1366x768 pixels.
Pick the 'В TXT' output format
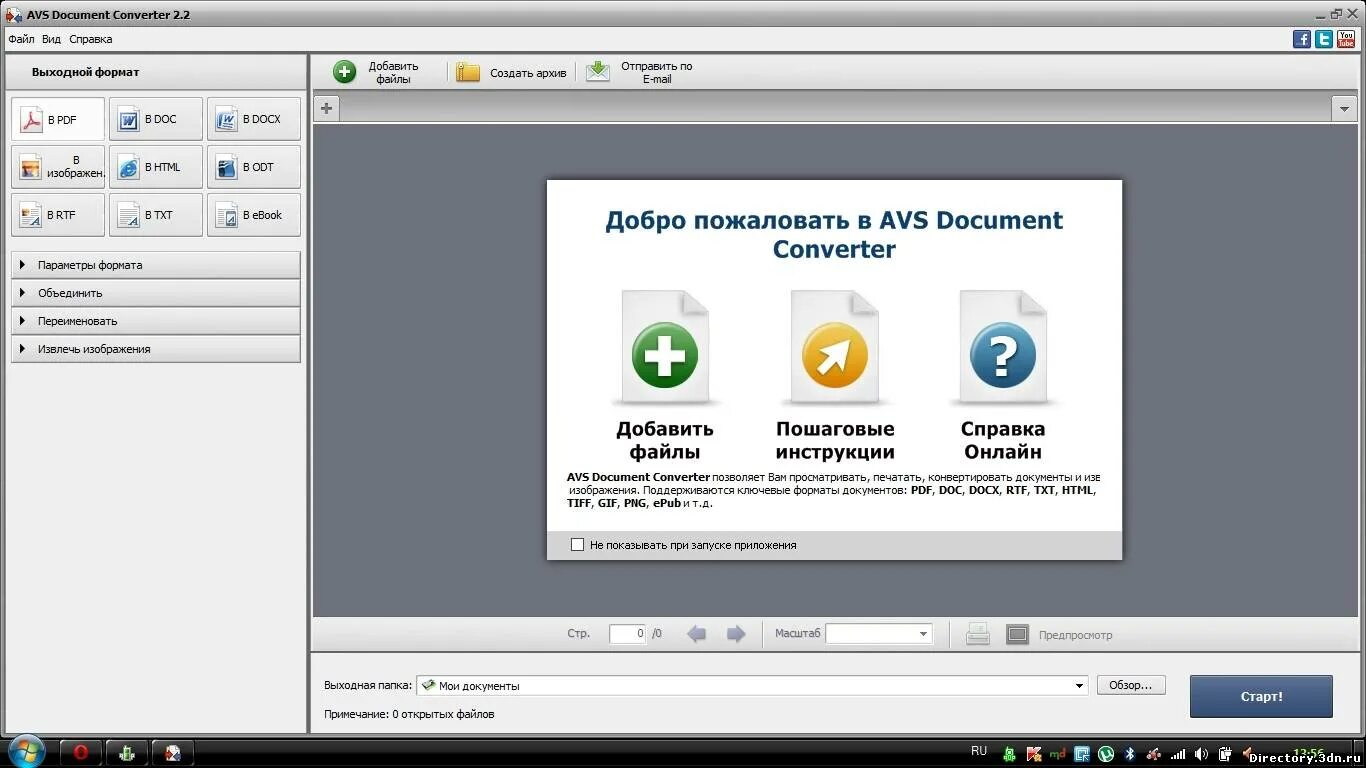(x=156, y=215)
